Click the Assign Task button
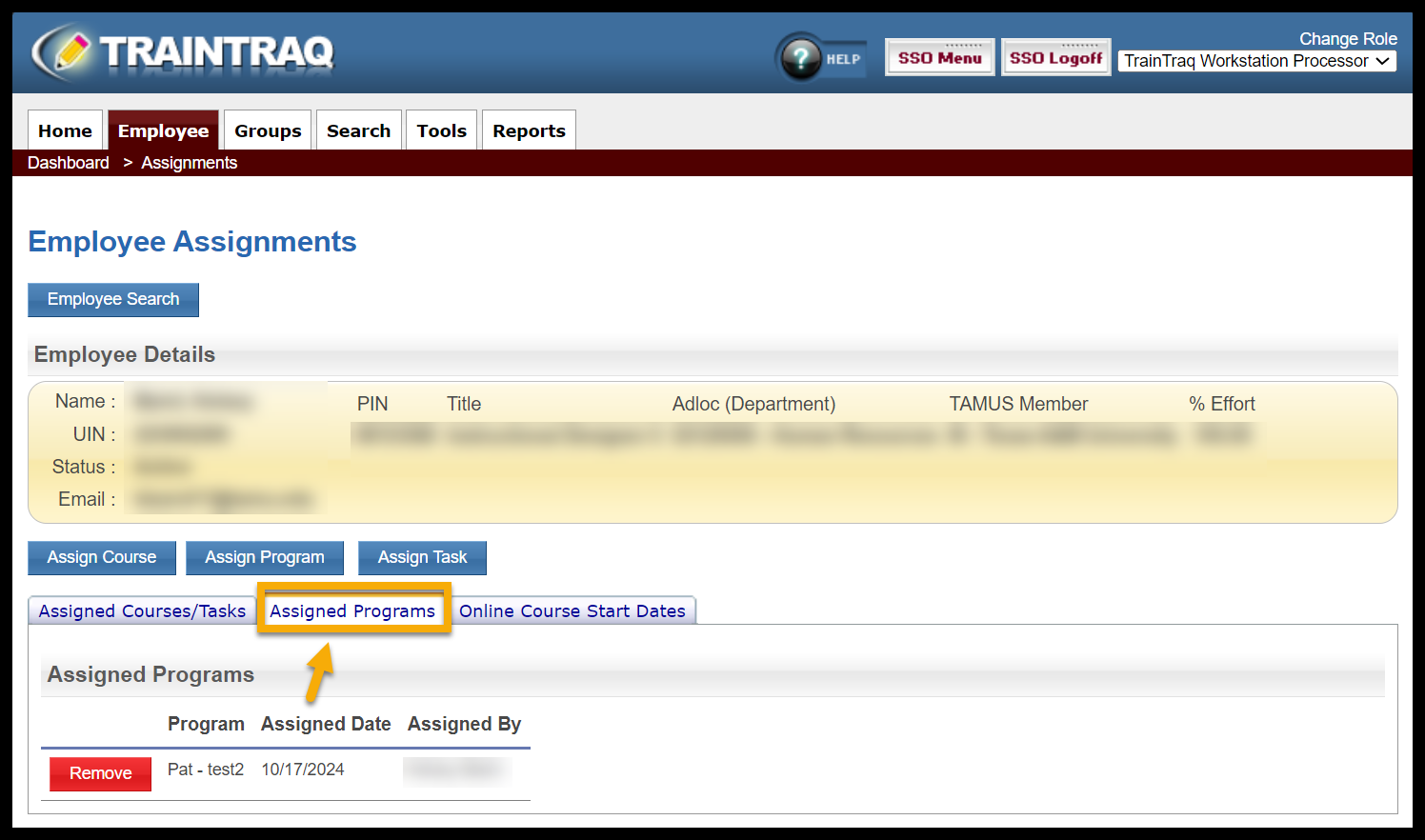 pyautogui.click(x=422, y=557)
